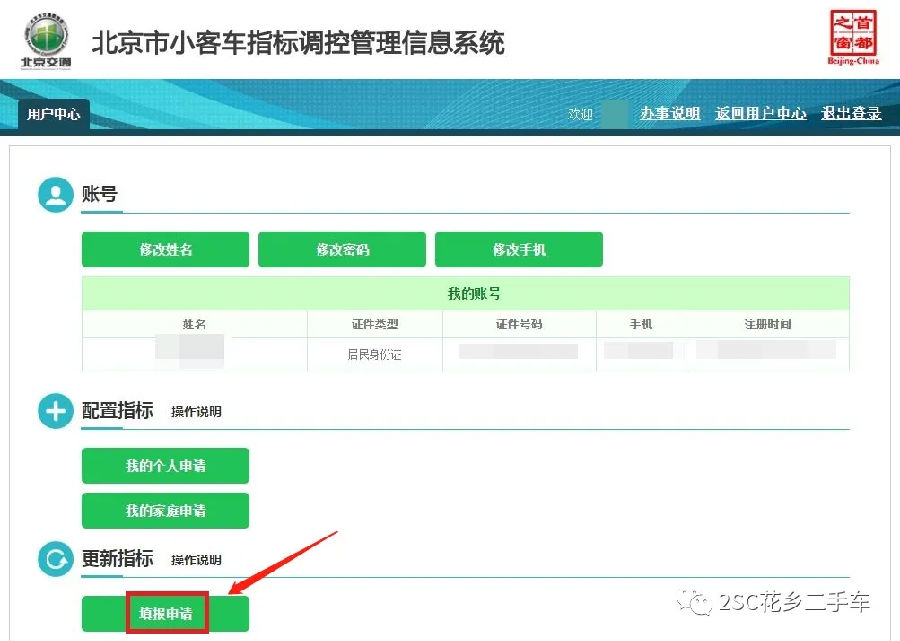Log out via 退出登录 link

click(851, 113)
